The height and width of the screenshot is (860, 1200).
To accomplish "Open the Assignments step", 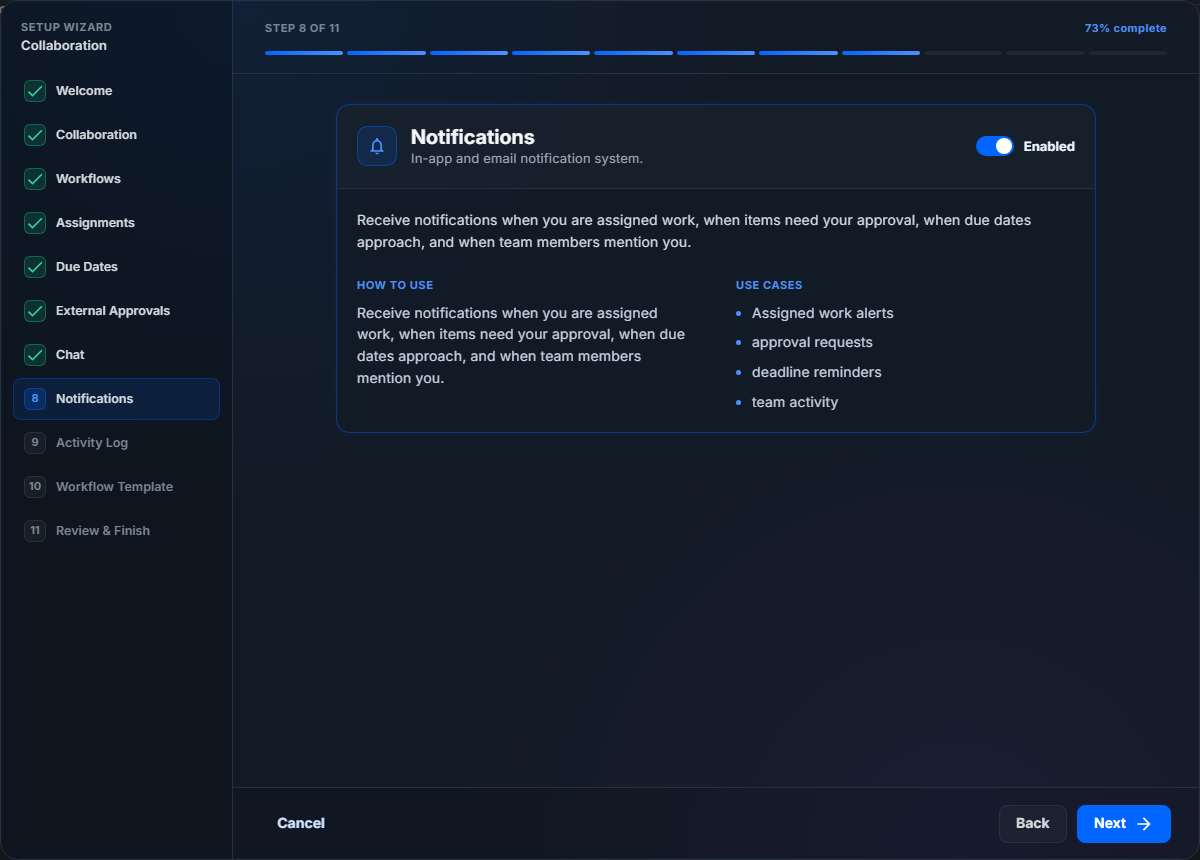I will click(116, 223).
